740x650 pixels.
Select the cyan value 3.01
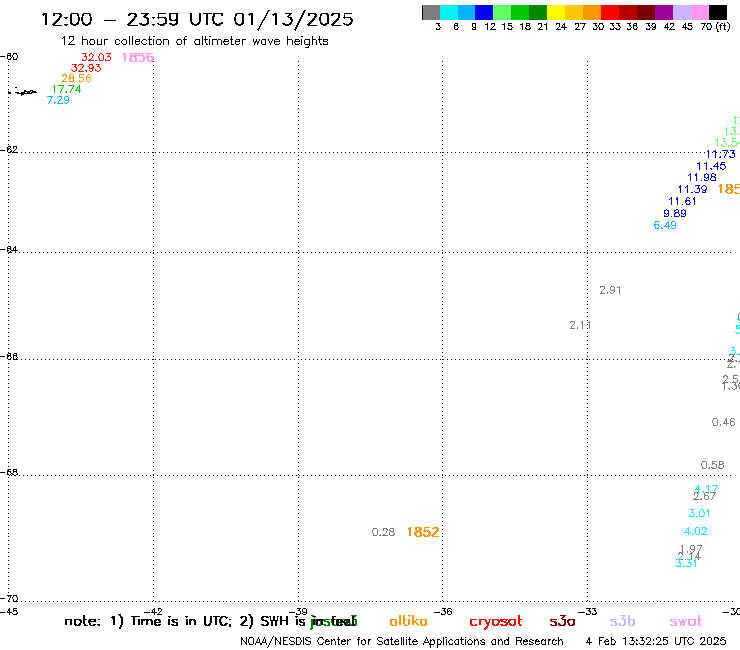click(x=699, y=513)
